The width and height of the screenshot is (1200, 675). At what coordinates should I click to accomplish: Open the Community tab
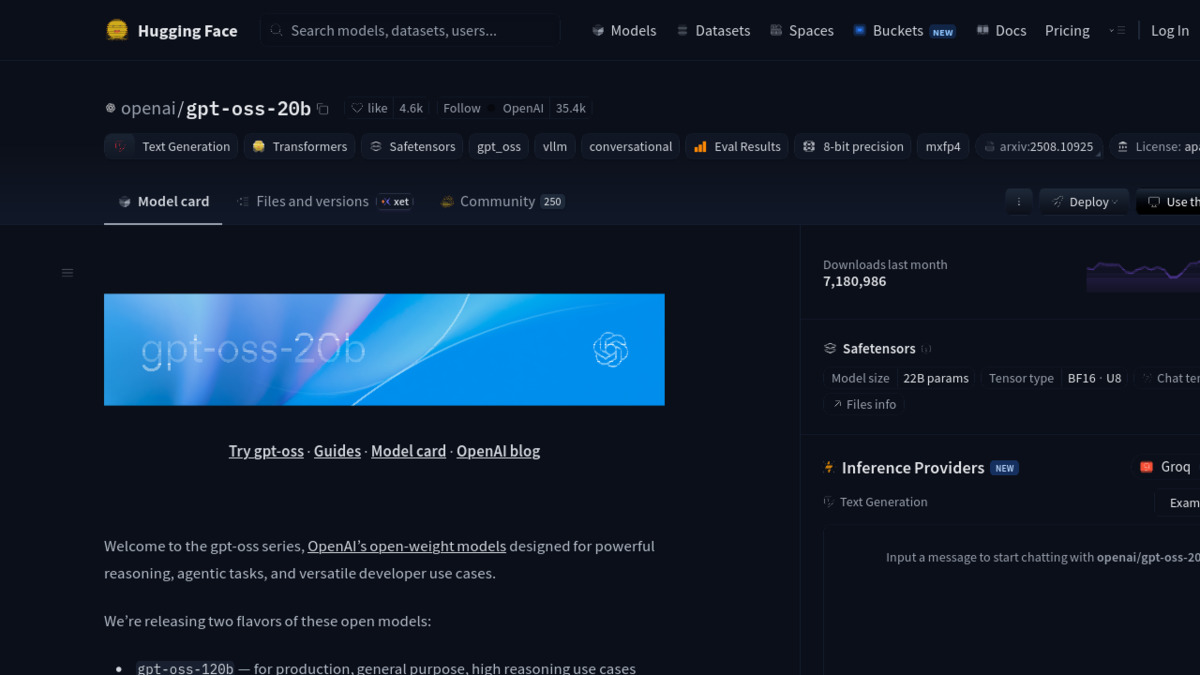(503, 201)
